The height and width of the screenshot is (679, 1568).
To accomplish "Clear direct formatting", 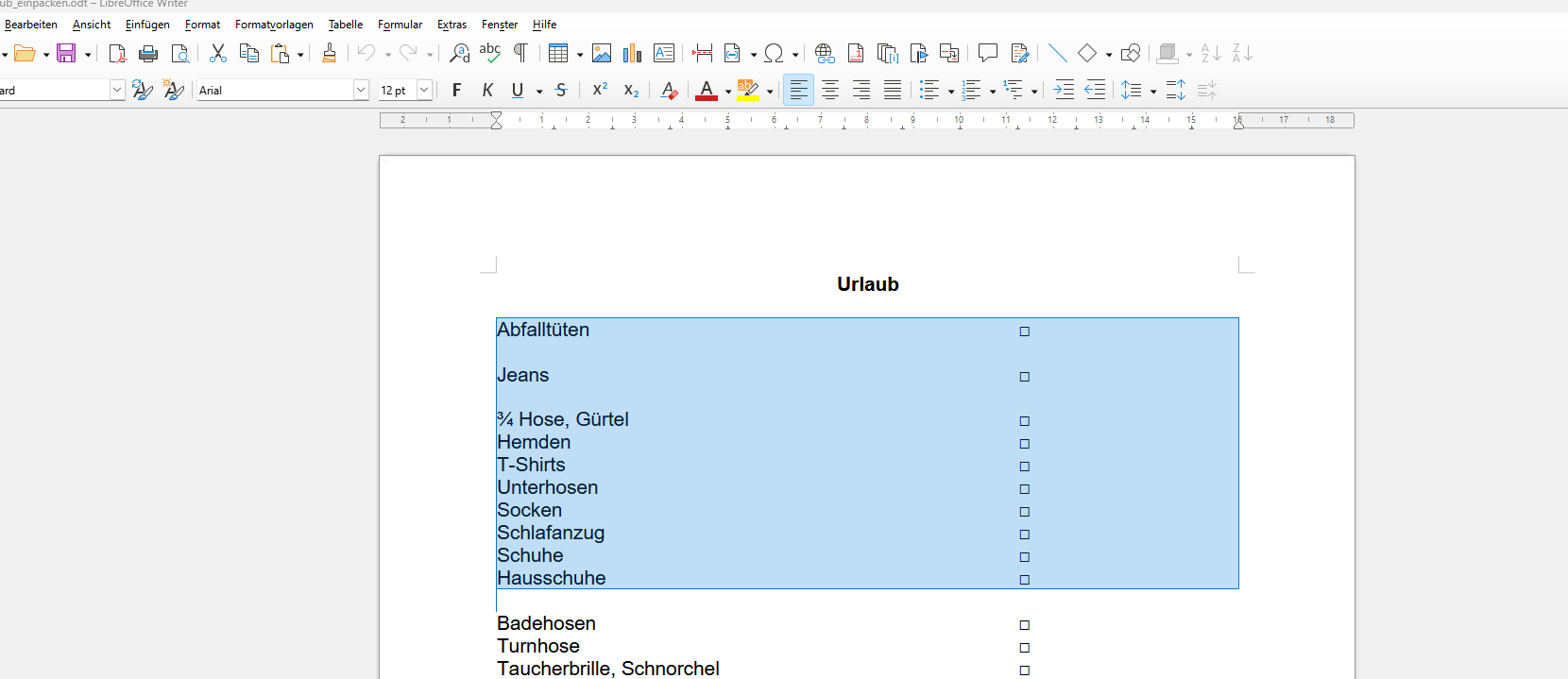I will point(669,90).
